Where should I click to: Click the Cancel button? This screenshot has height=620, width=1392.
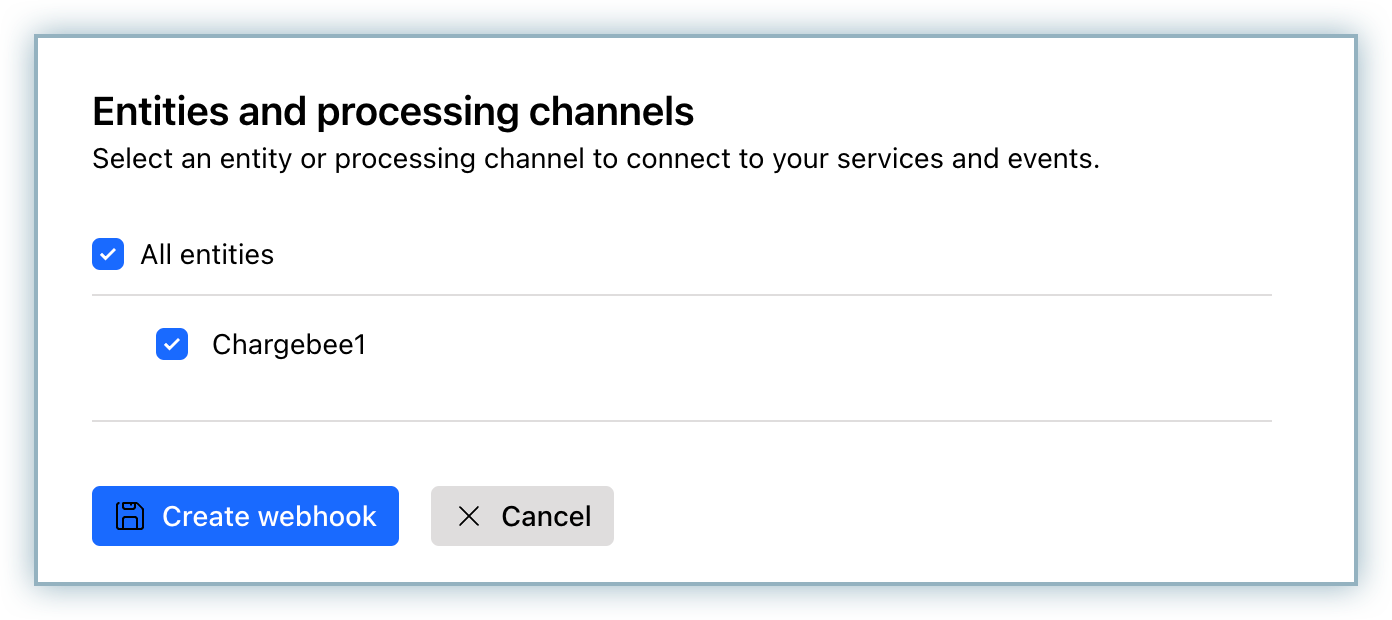tap(522, 516)
